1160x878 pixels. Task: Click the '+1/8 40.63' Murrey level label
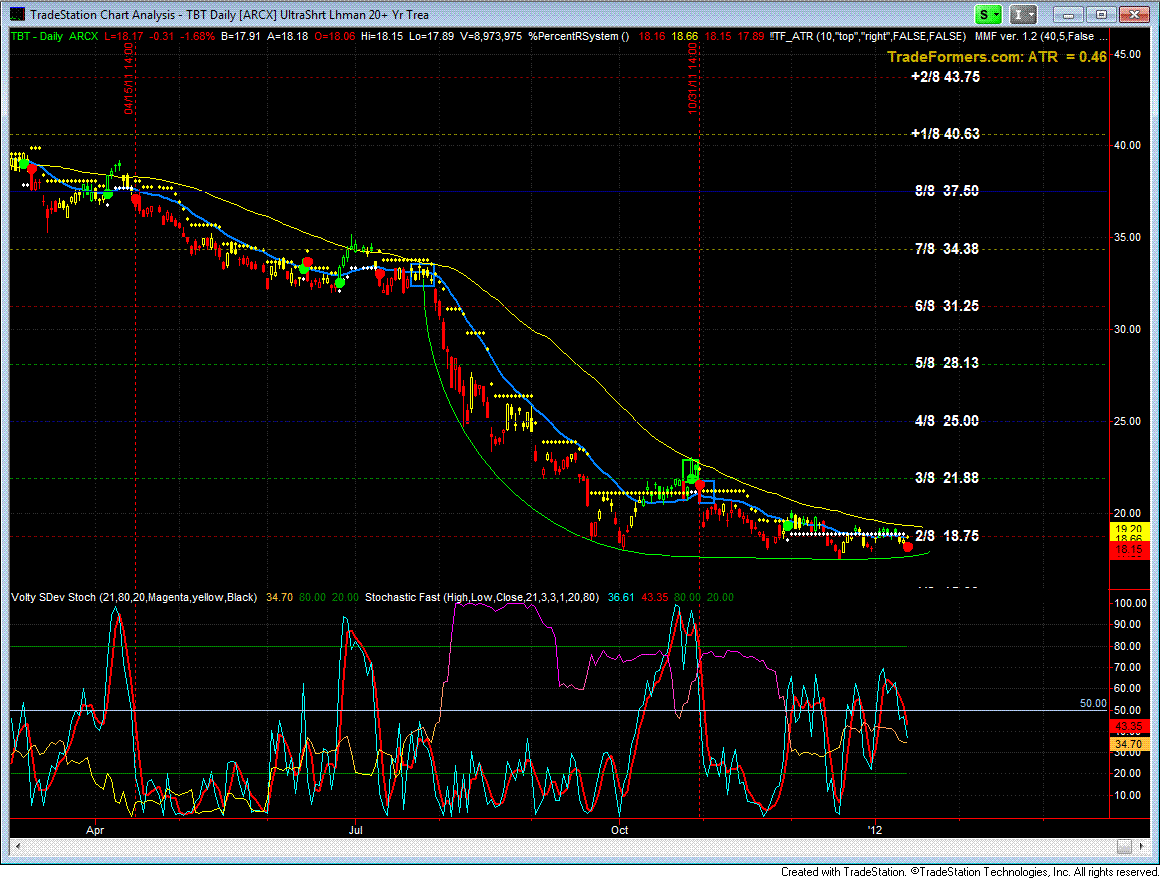coord(945,134)
